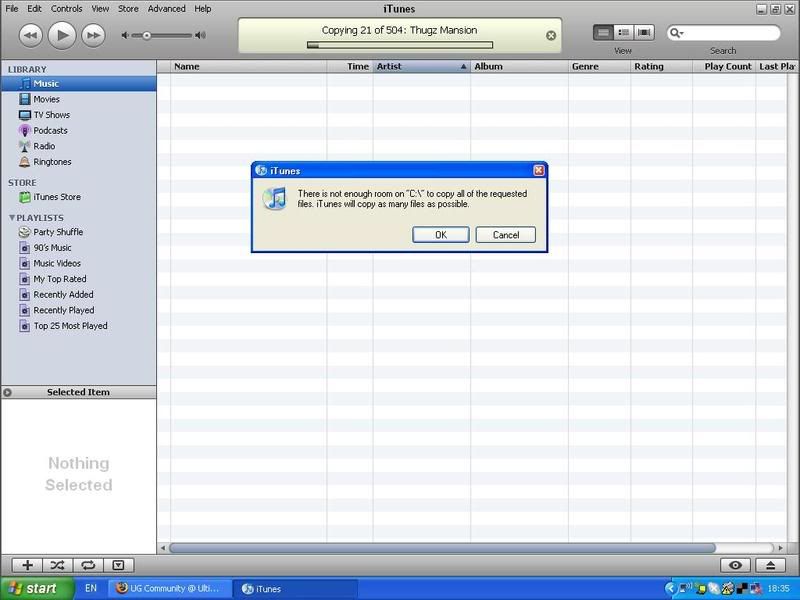Image resolution: width=800 pixels, height=600 pixels.
Task: Select the 90's Music smart playlist icon
Action: point(24,248)
